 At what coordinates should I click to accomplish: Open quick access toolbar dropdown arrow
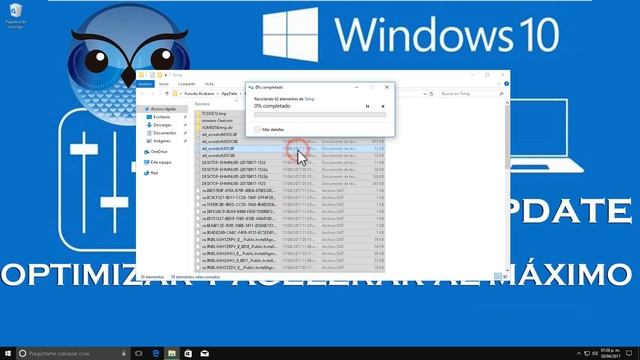(x=166, y=75)
